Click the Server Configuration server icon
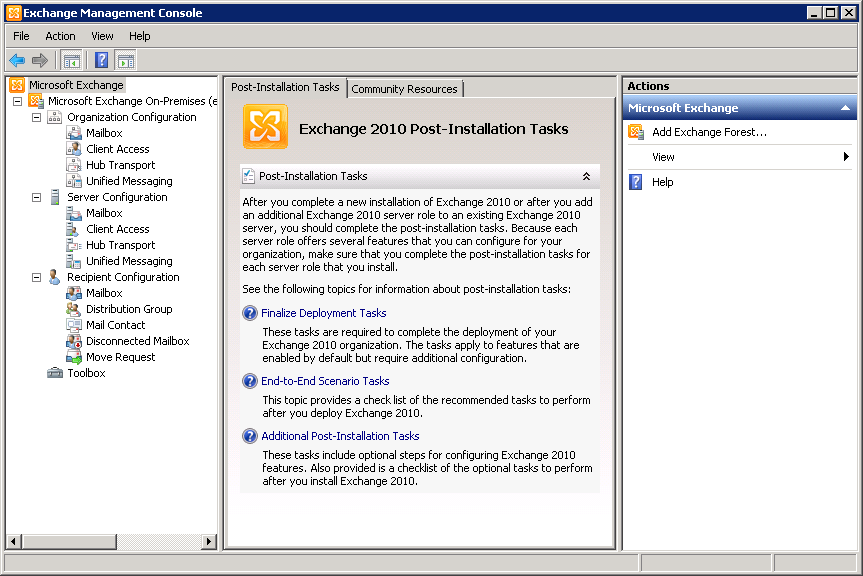The width and height of the screenshot is (863, 576). (x=54, y=197)
